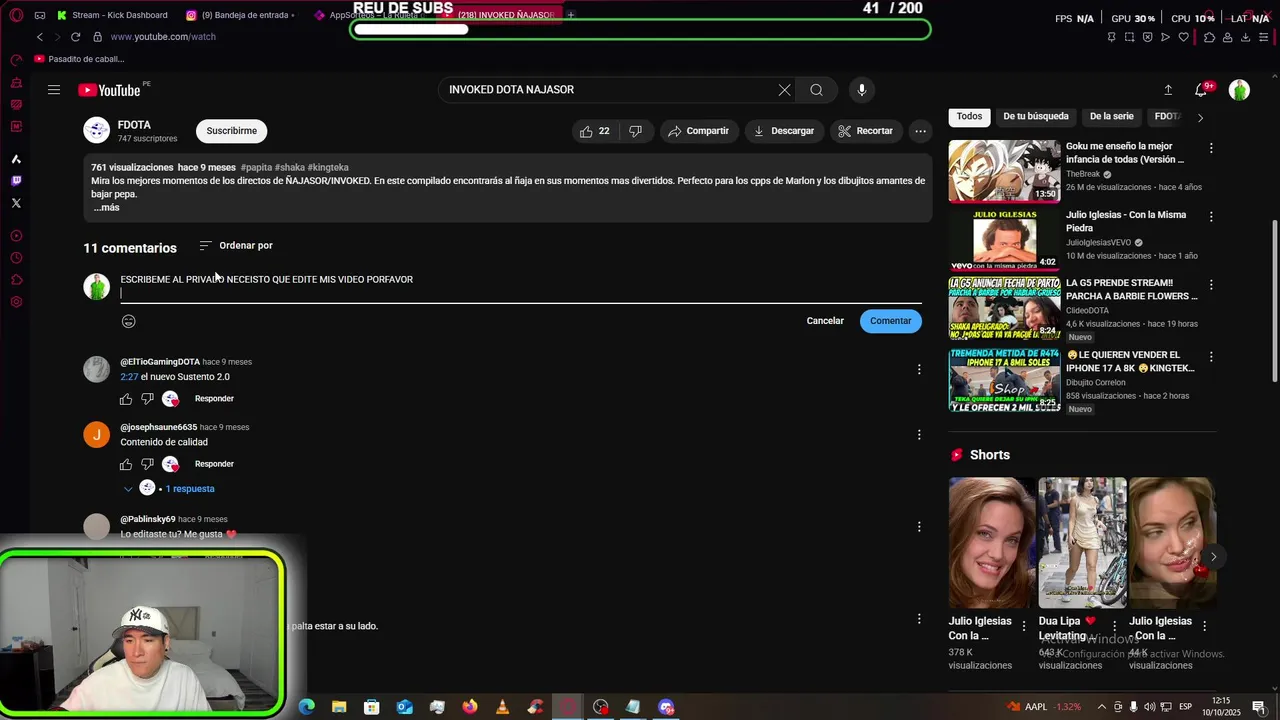Dislike the video with thumbs down
This screenshot has width=1280, height=720.
coord(636,131)
